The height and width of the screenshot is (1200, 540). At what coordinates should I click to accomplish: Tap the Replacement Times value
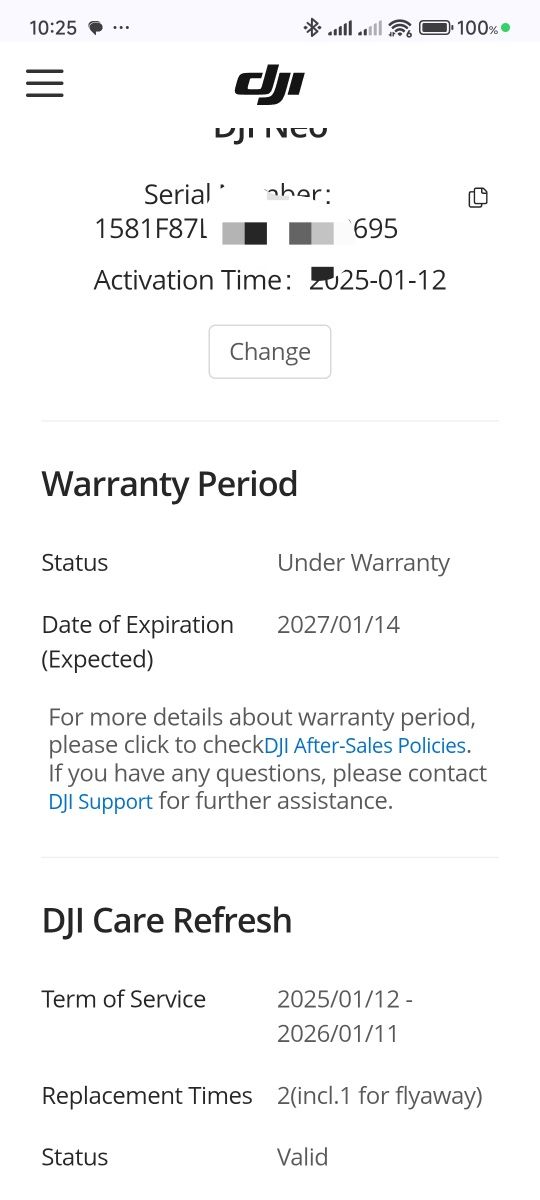pyautogui.click(x=380, y=1096)
